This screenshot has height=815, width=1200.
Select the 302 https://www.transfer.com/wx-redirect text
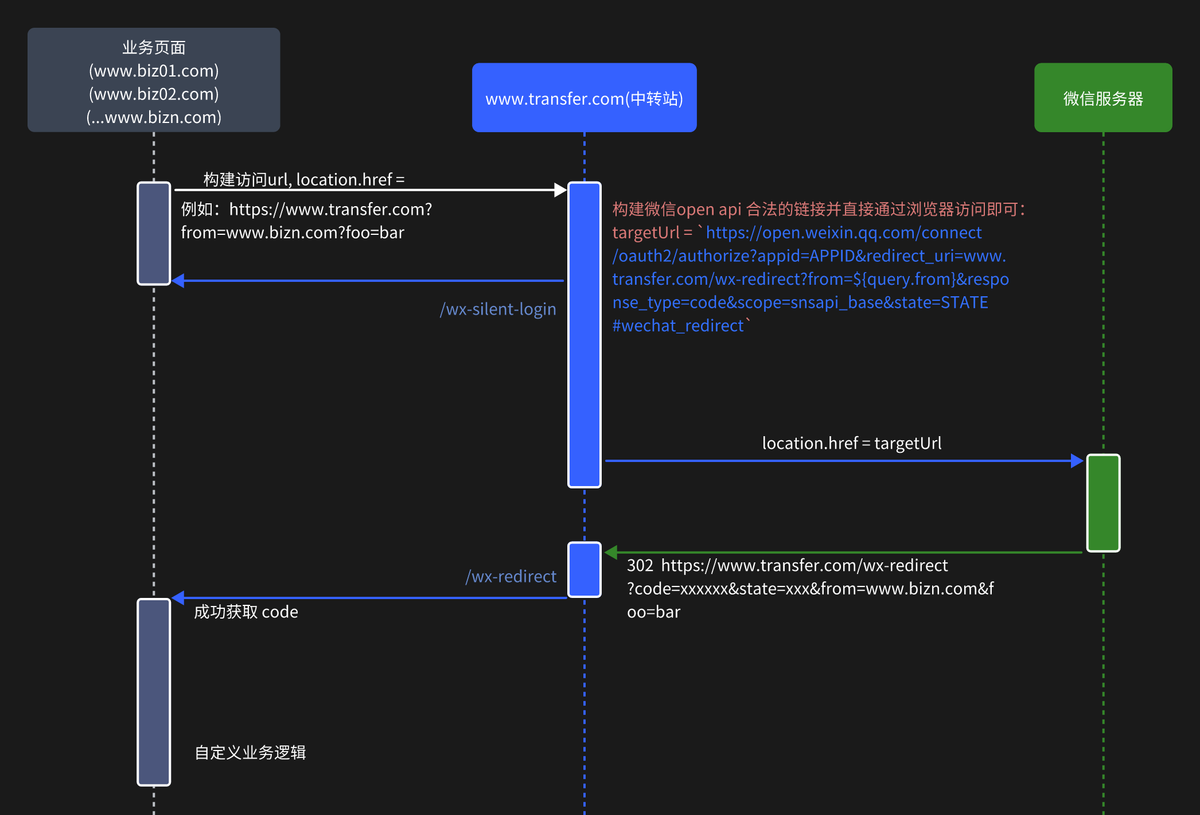(810, 588)
